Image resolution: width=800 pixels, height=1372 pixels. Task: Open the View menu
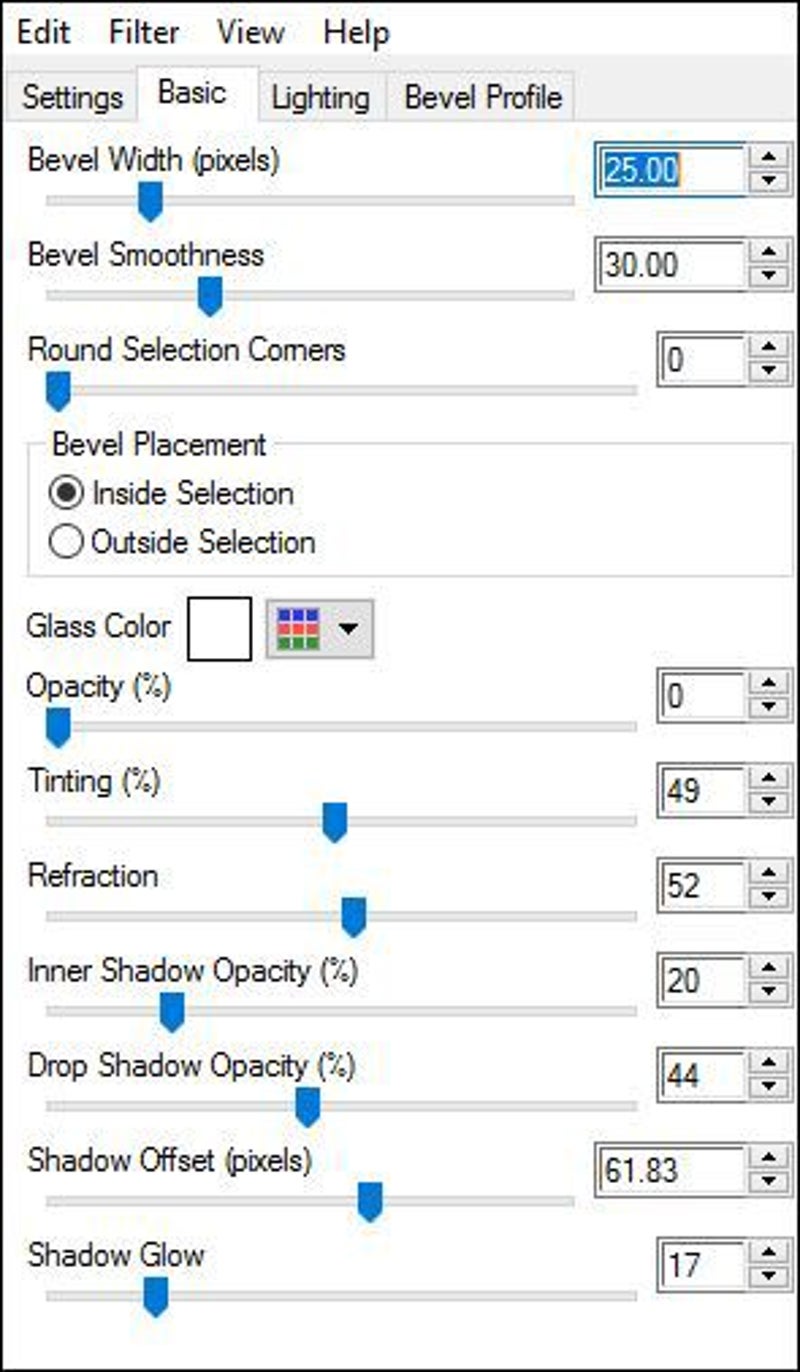tap(251, 32)
